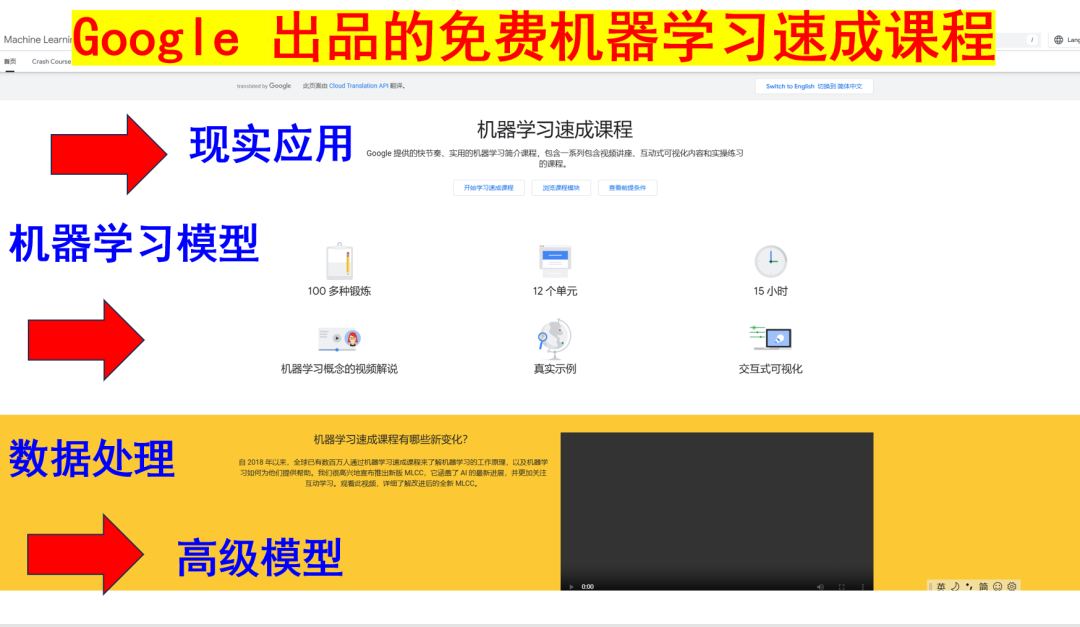Focus the search field with slash shortcut
Viewport: 1080px width, 627px height.
click(x=1019, y=40)
